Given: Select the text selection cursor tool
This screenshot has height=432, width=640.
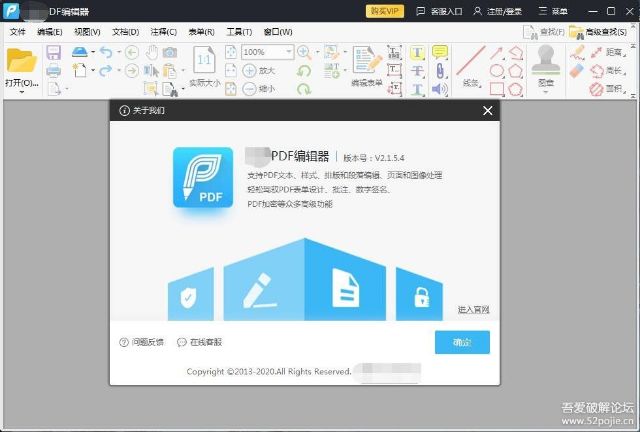Looking at the screenshot, I should [x=151, y=71].
